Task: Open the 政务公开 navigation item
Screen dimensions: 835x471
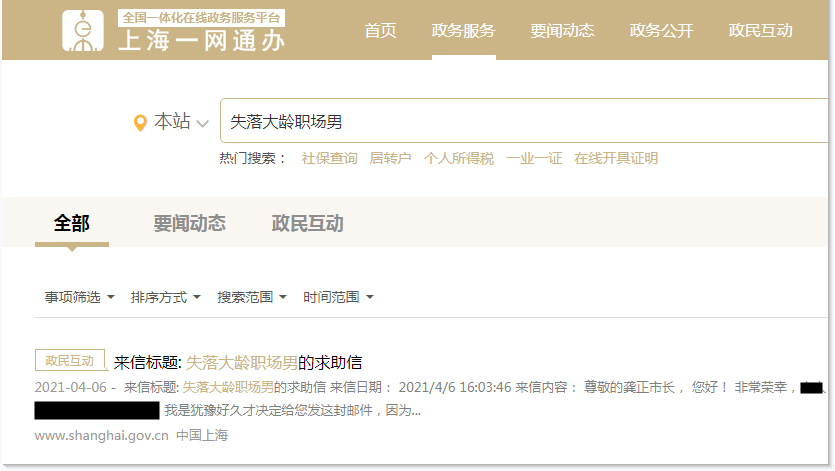Action: click(x=661, y=31)
